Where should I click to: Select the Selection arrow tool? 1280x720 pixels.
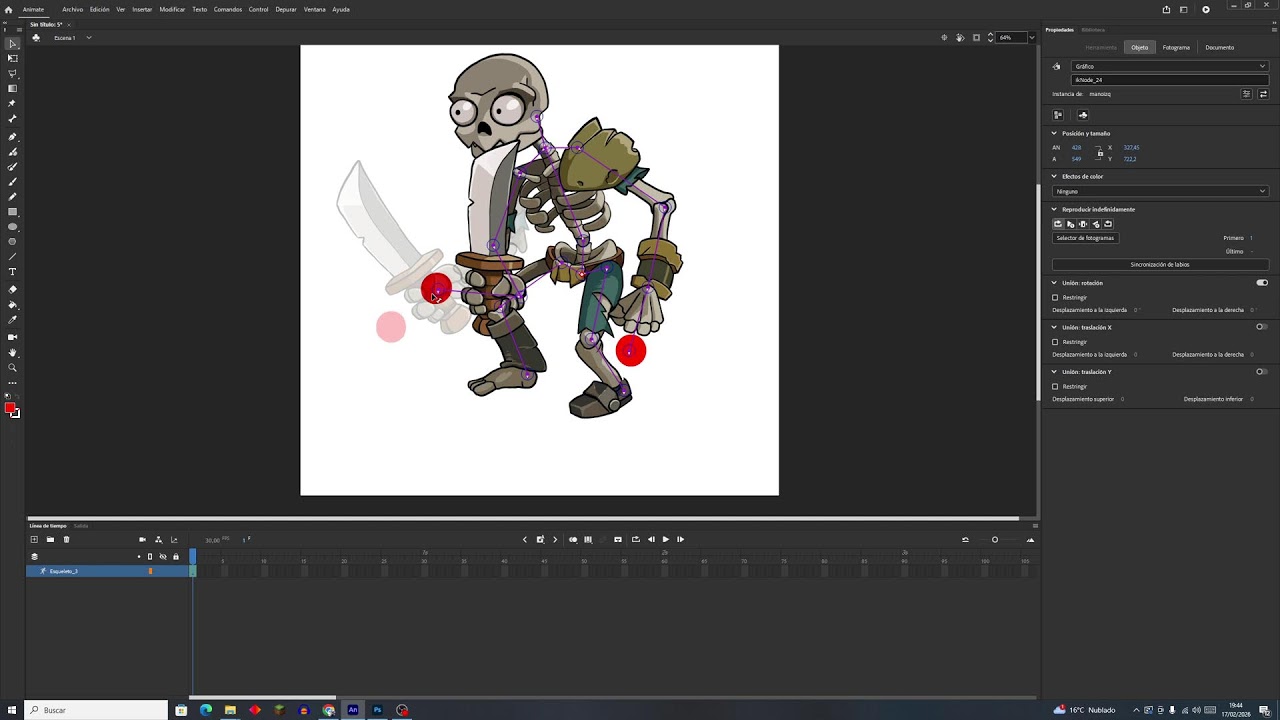[12, 43]
